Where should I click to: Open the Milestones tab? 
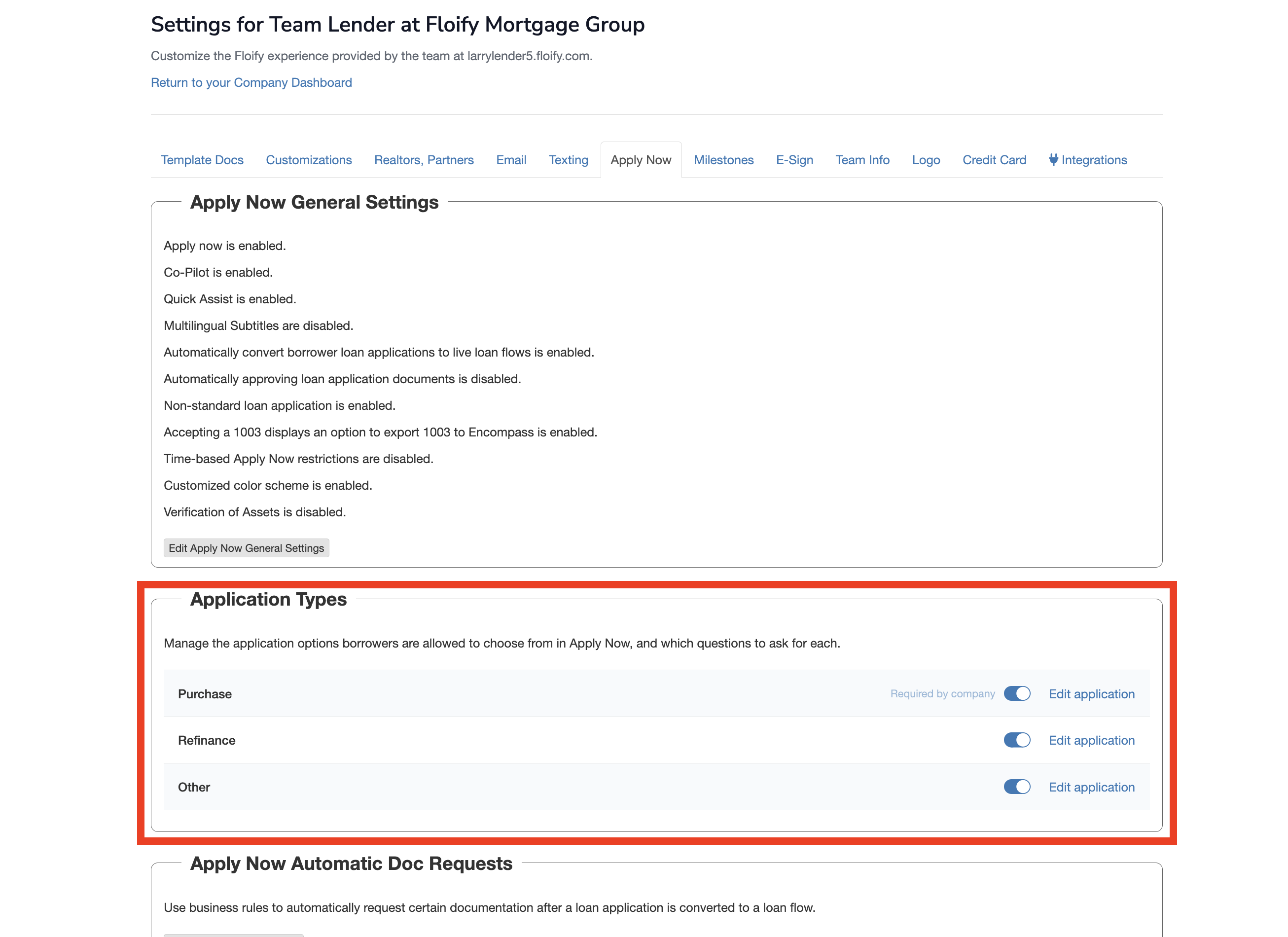point(723,160)
